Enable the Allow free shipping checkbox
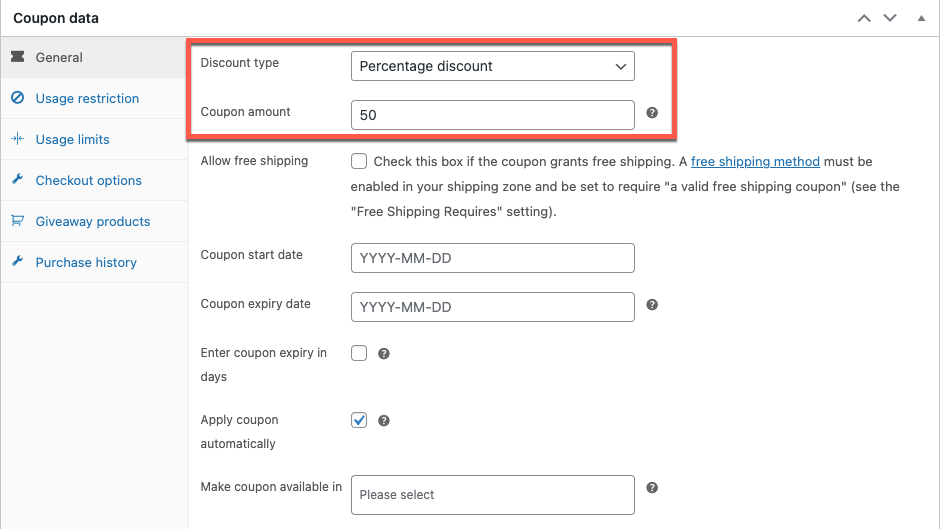Screen dimensions: 940x529 [x=359, y=161]
